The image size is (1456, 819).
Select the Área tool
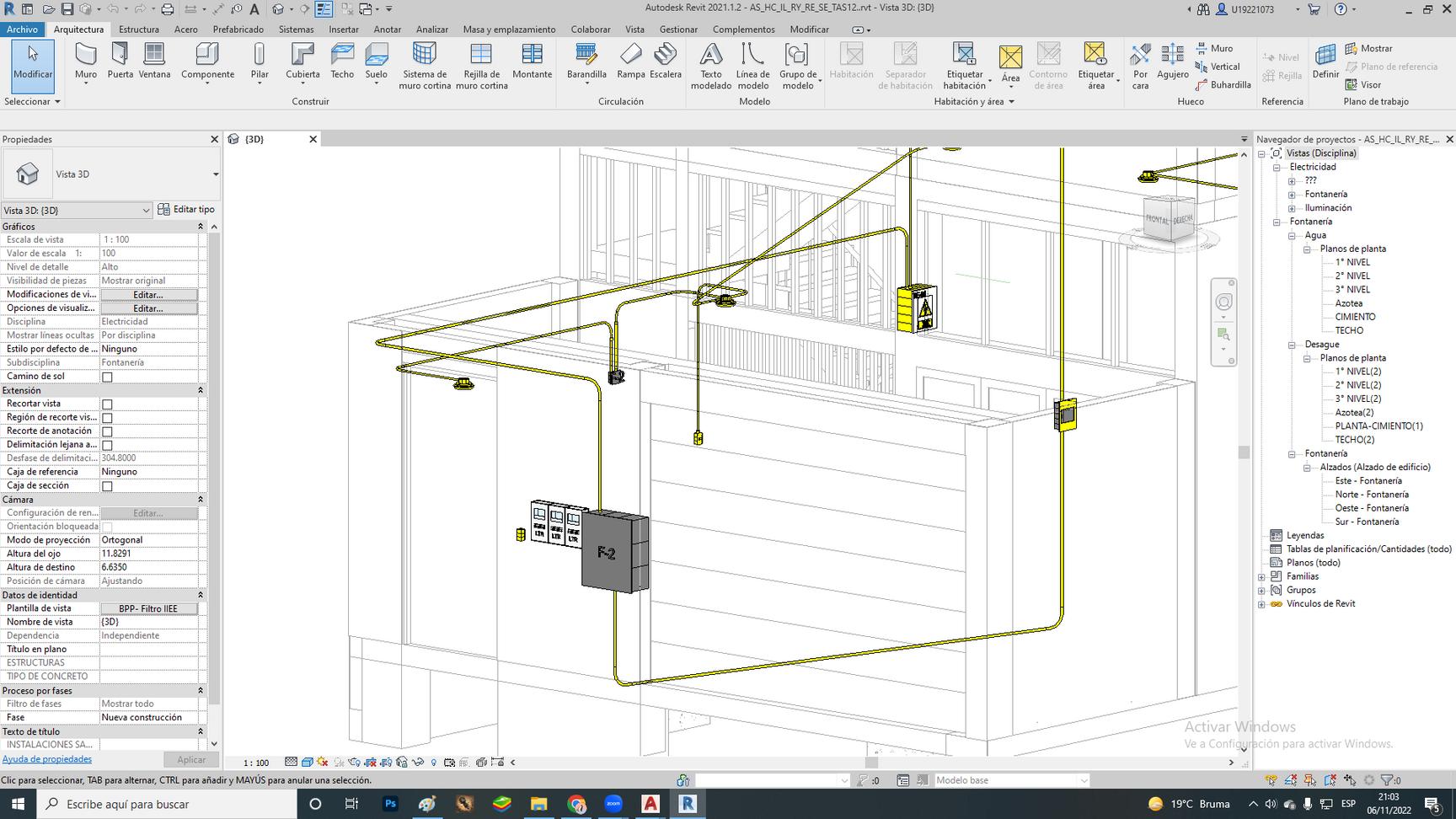pos(1010,64)
